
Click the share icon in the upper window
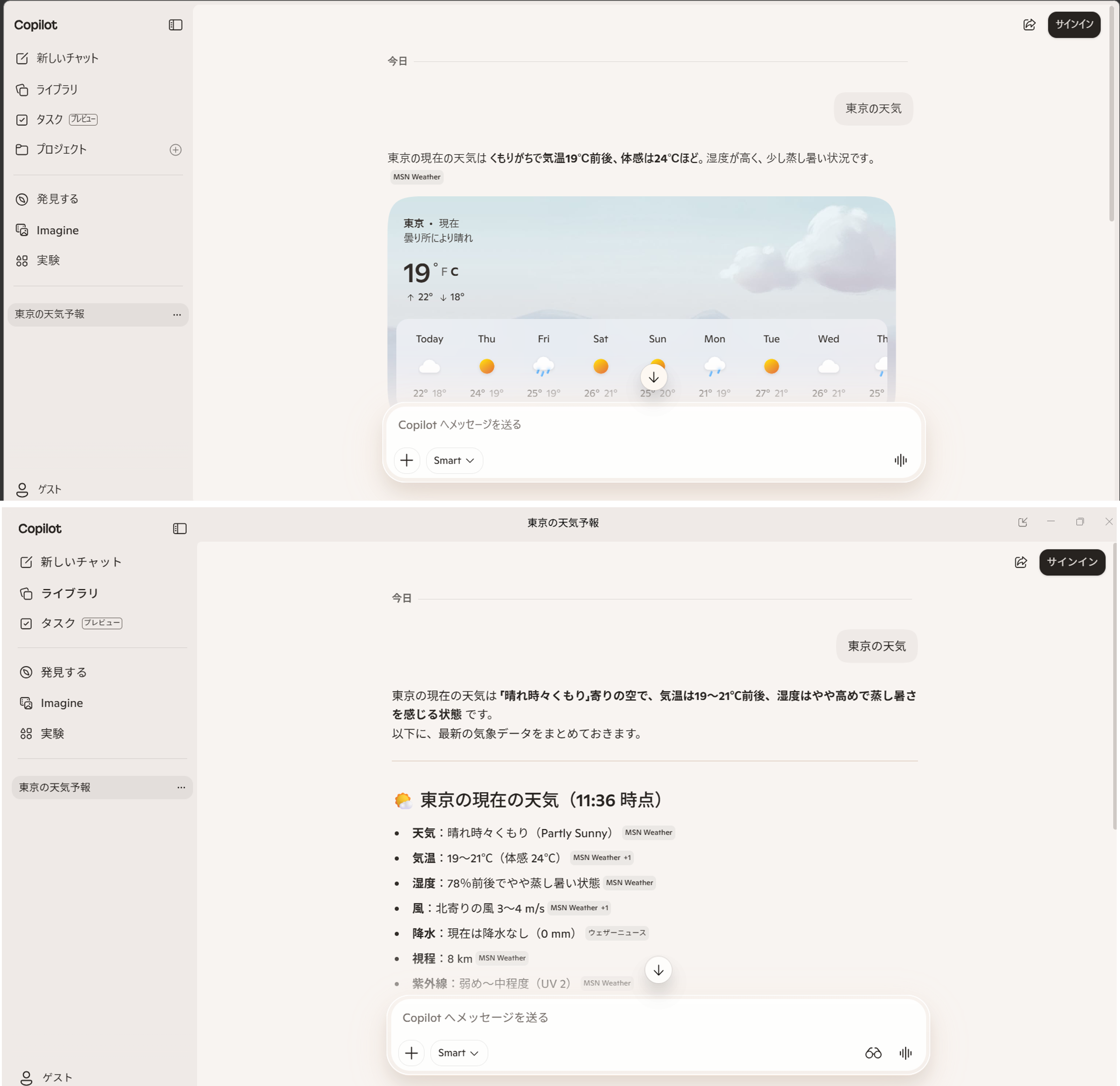(1029, 25)
